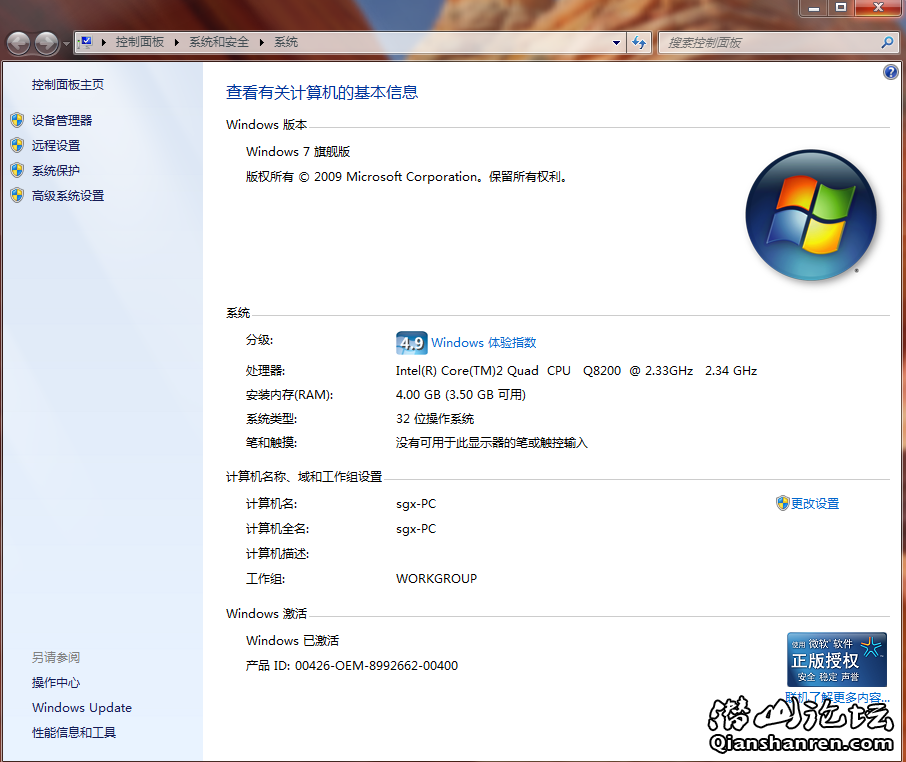Select 控制面板 in the address breadcrumb
The image size is (906, 762).
tap(140, 42)
